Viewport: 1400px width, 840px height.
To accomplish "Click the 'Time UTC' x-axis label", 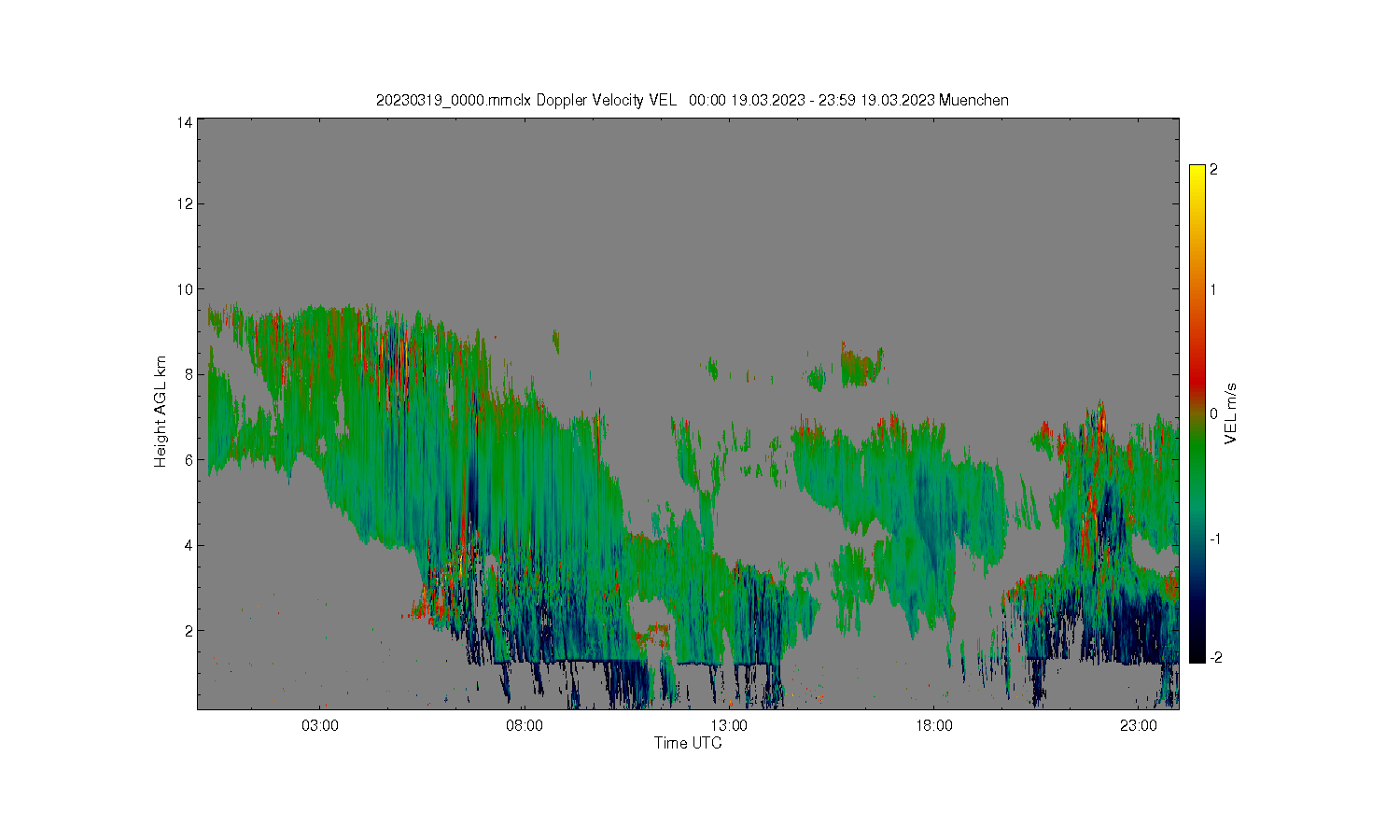I will pyautogui.click(x=688, y=743).
